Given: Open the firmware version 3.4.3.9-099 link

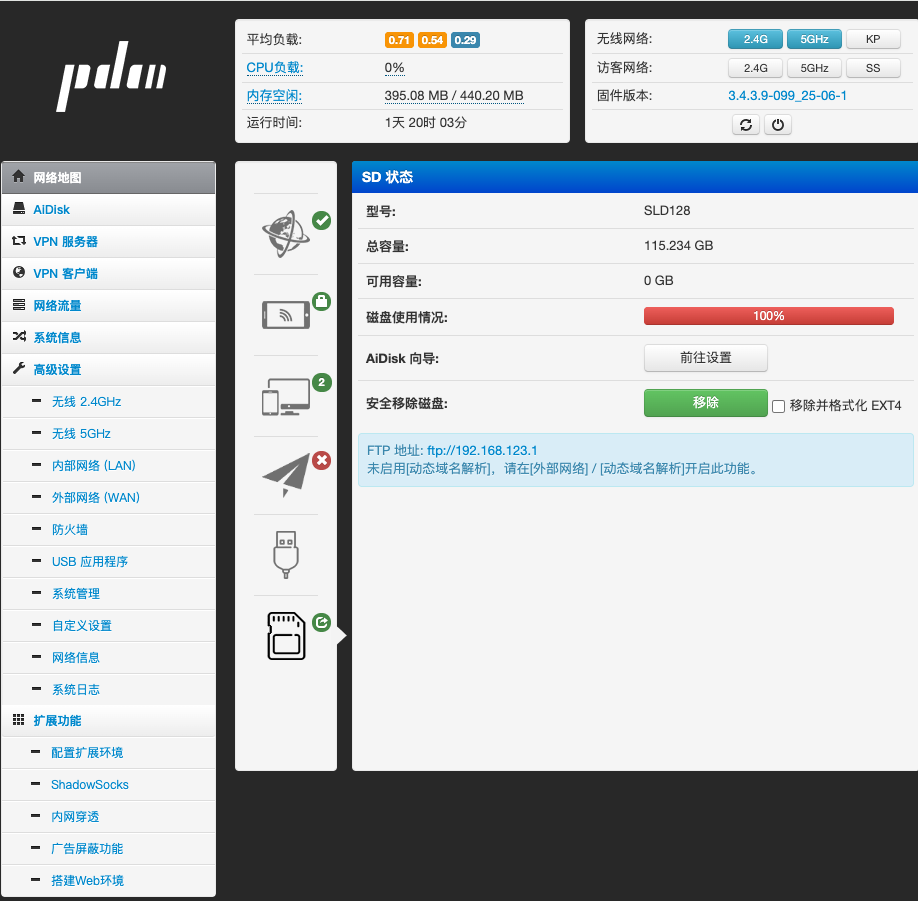Looking at the screenshot, I should coord(787,96).
